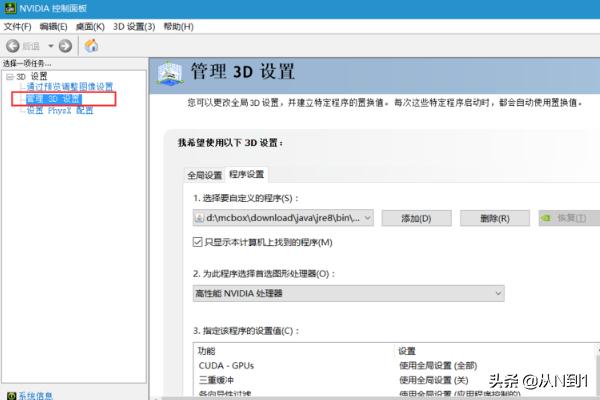600x400 pixels.
Task: Open the 桌面(K) menu
Action: (90, 26)
